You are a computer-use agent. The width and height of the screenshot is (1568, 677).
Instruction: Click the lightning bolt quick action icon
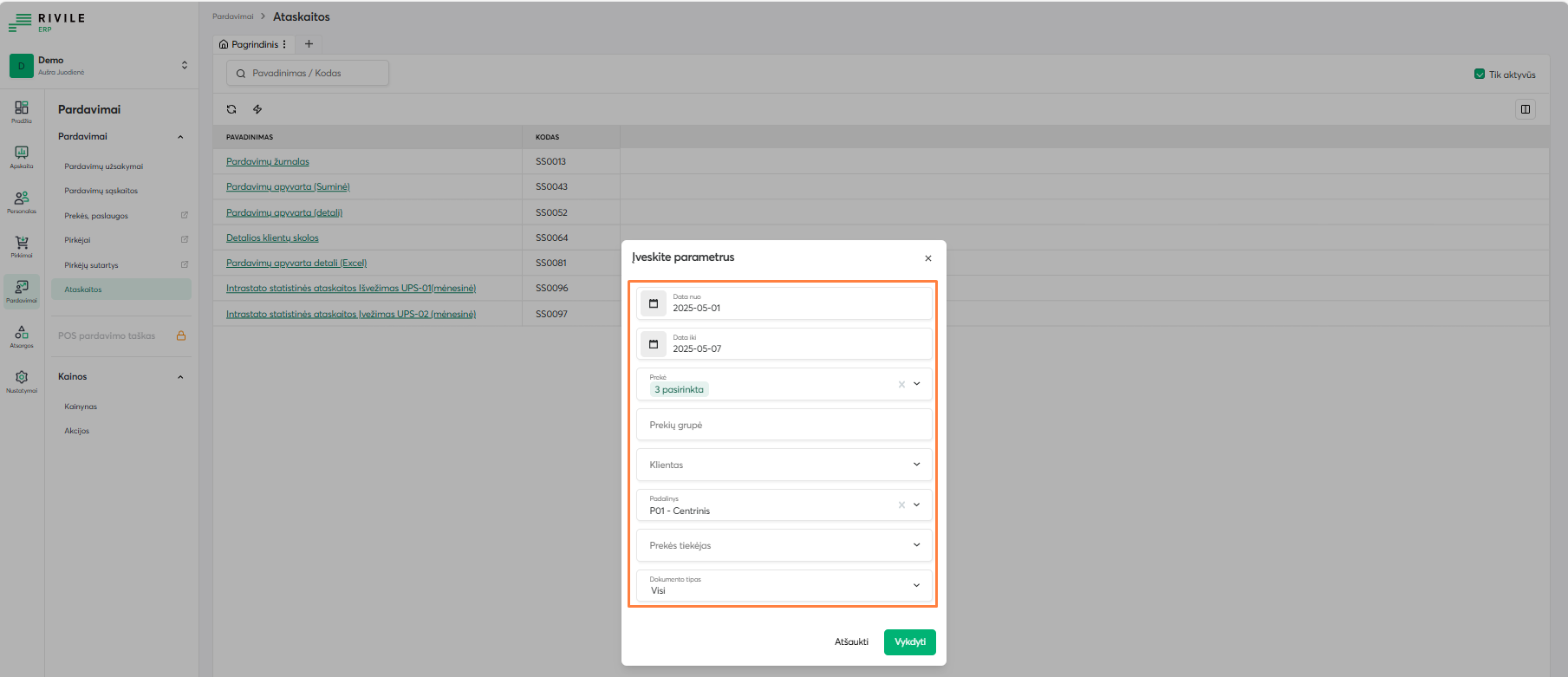point(257,109)
